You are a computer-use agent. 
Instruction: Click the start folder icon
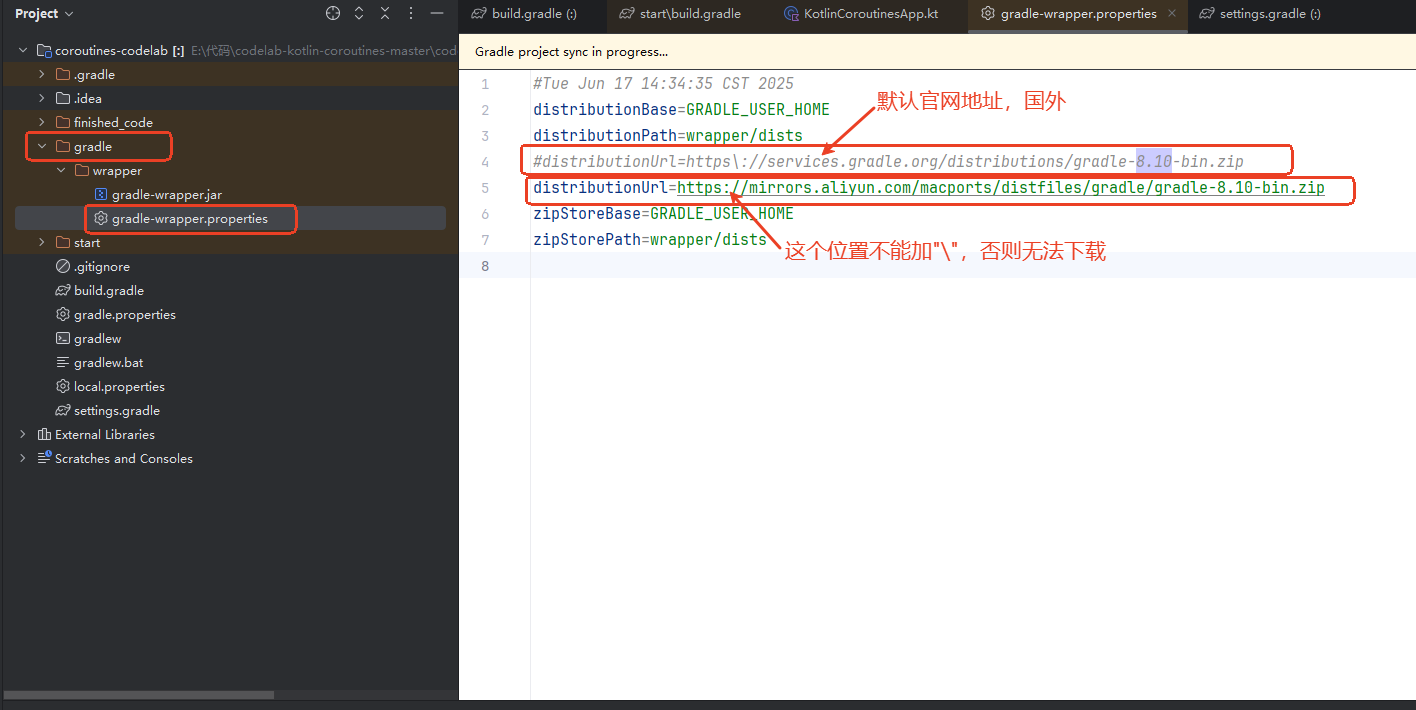click(x=63, y=242)
